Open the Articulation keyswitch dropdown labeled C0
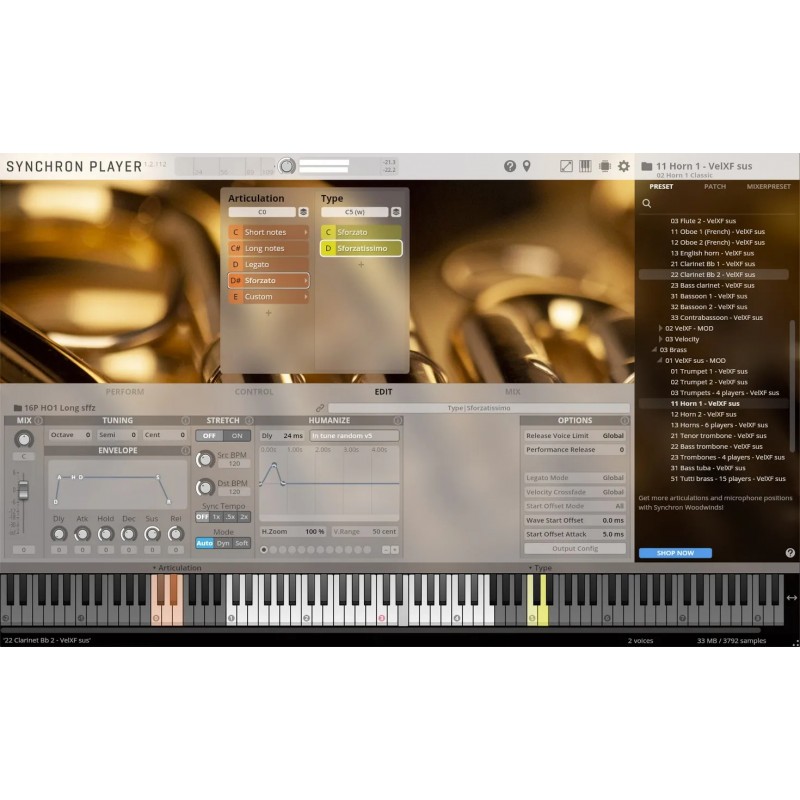This screenshot has width=800, height=800. 265,211
